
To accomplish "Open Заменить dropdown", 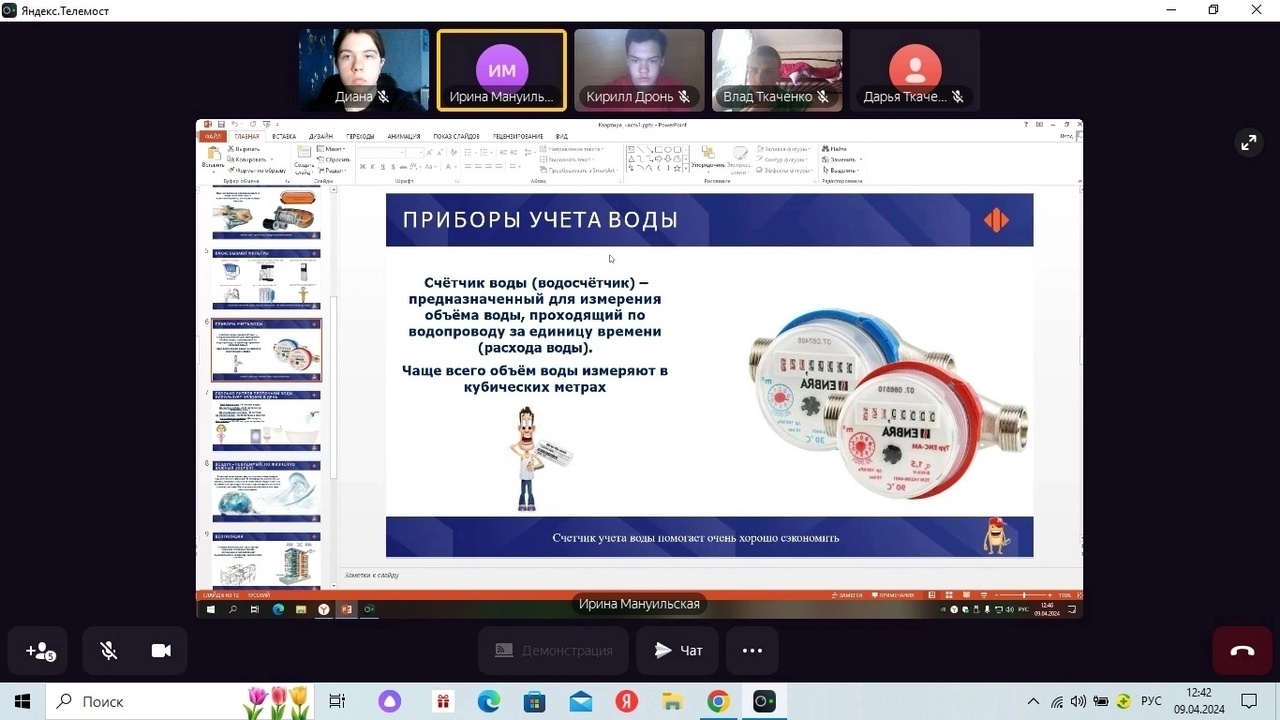I will pyautogui.click(x=841, y=159).
